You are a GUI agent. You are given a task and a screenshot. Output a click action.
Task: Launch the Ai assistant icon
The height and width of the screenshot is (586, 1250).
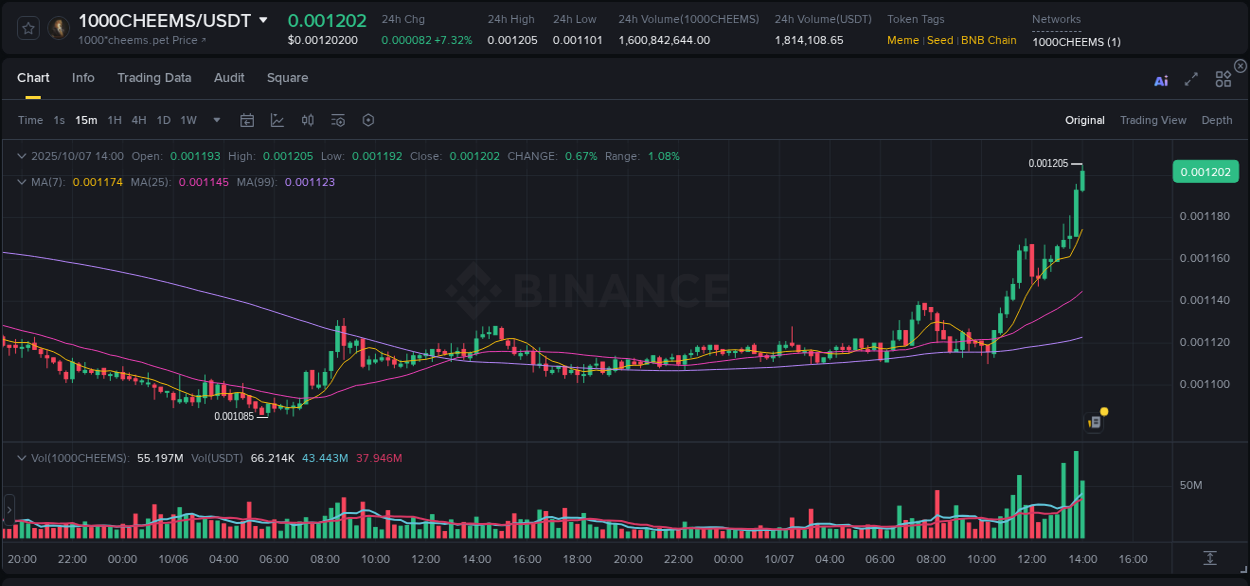pos(1160,79)
